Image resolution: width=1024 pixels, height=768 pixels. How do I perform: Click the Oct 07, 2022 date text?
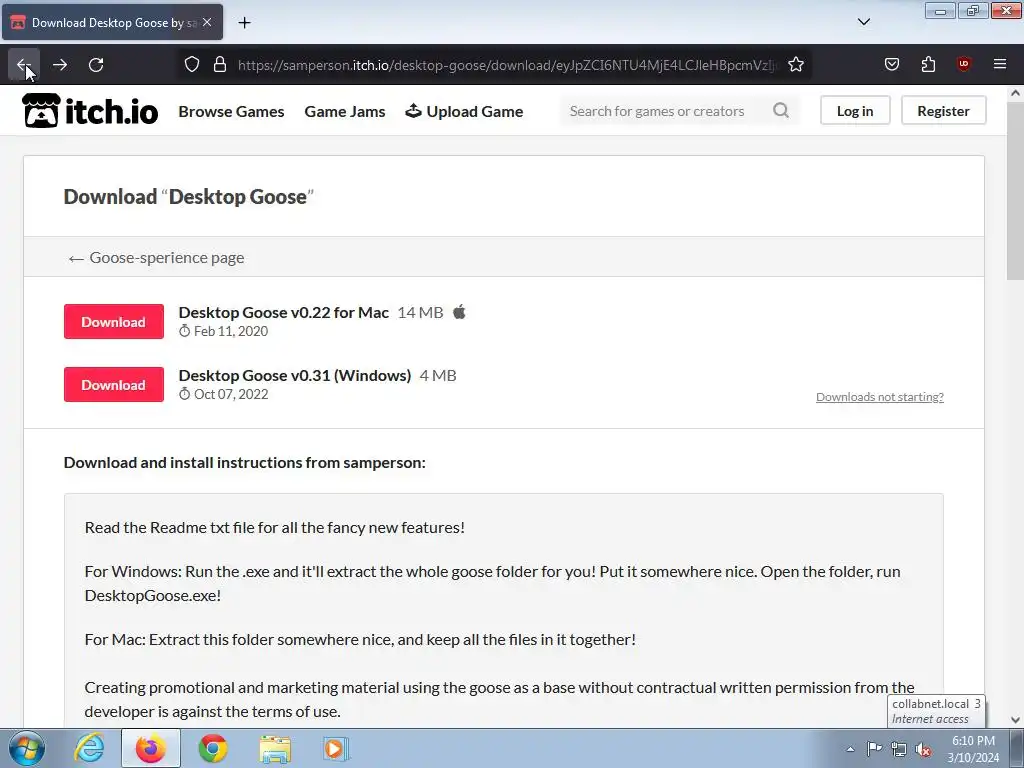tap(231, 394)
